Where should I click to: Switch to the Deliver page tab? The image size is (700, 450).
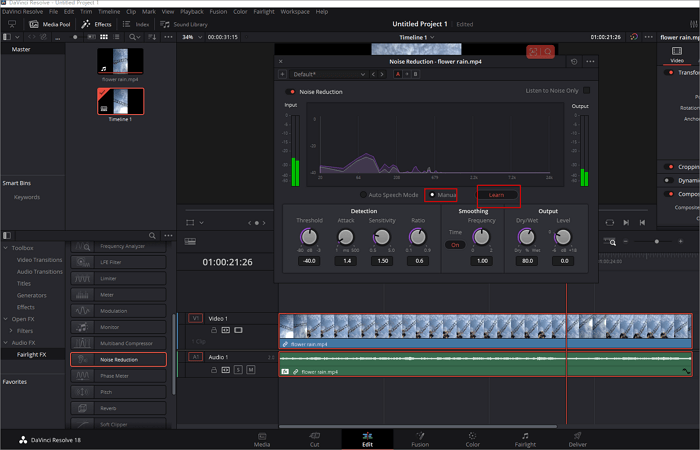578,439
